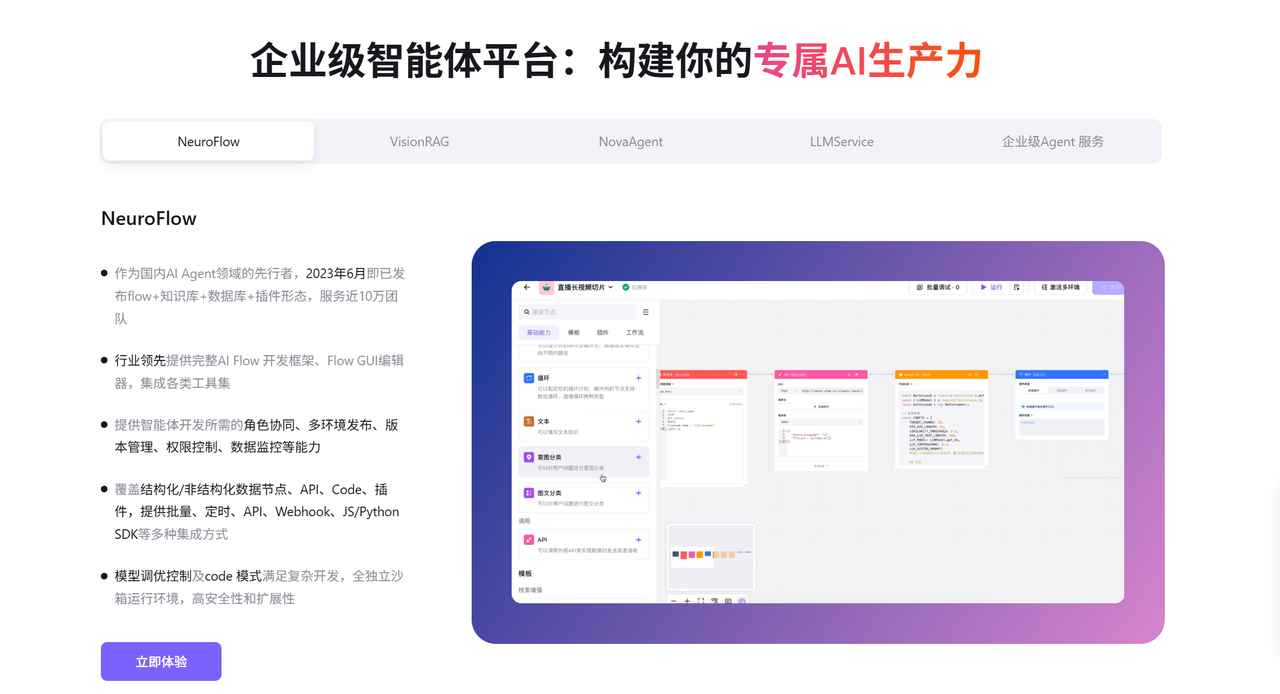Switch to the 工作流 node panel tab
Viewport: 1280px width, 694px height.
coord(635,332)
